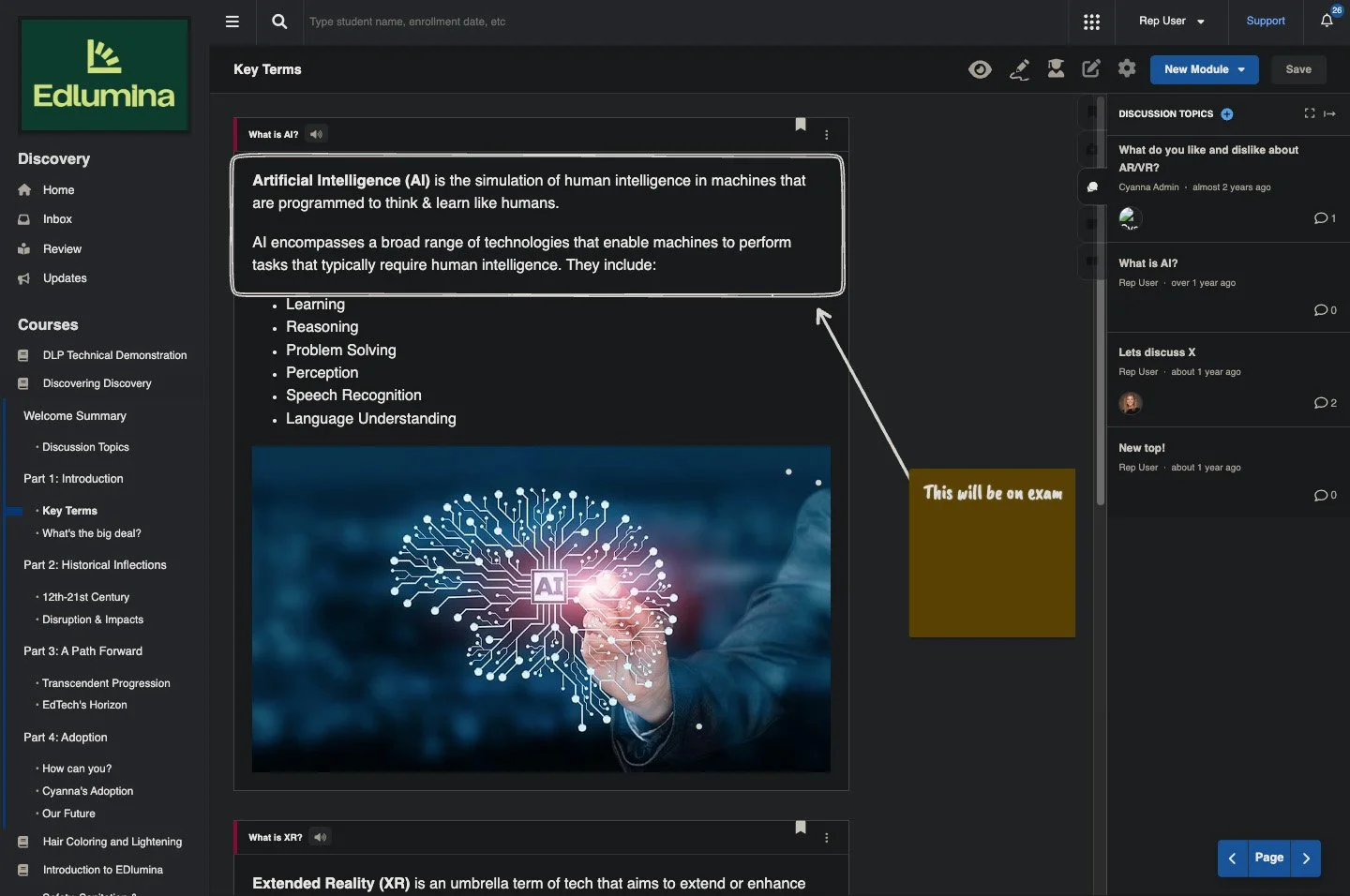Click the Edlumina logo

104,75
